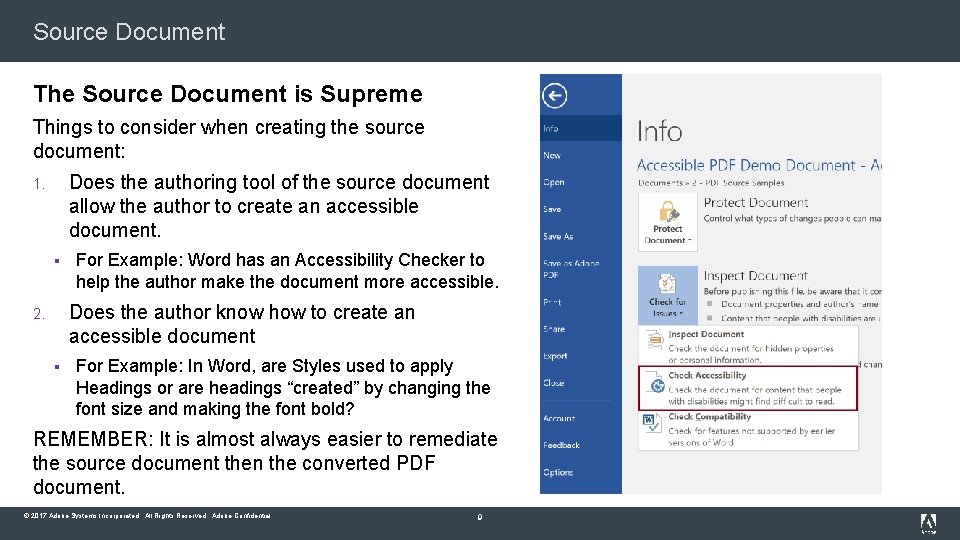Click the Documents » PDF Source Samples path

[x=711, y=182]
